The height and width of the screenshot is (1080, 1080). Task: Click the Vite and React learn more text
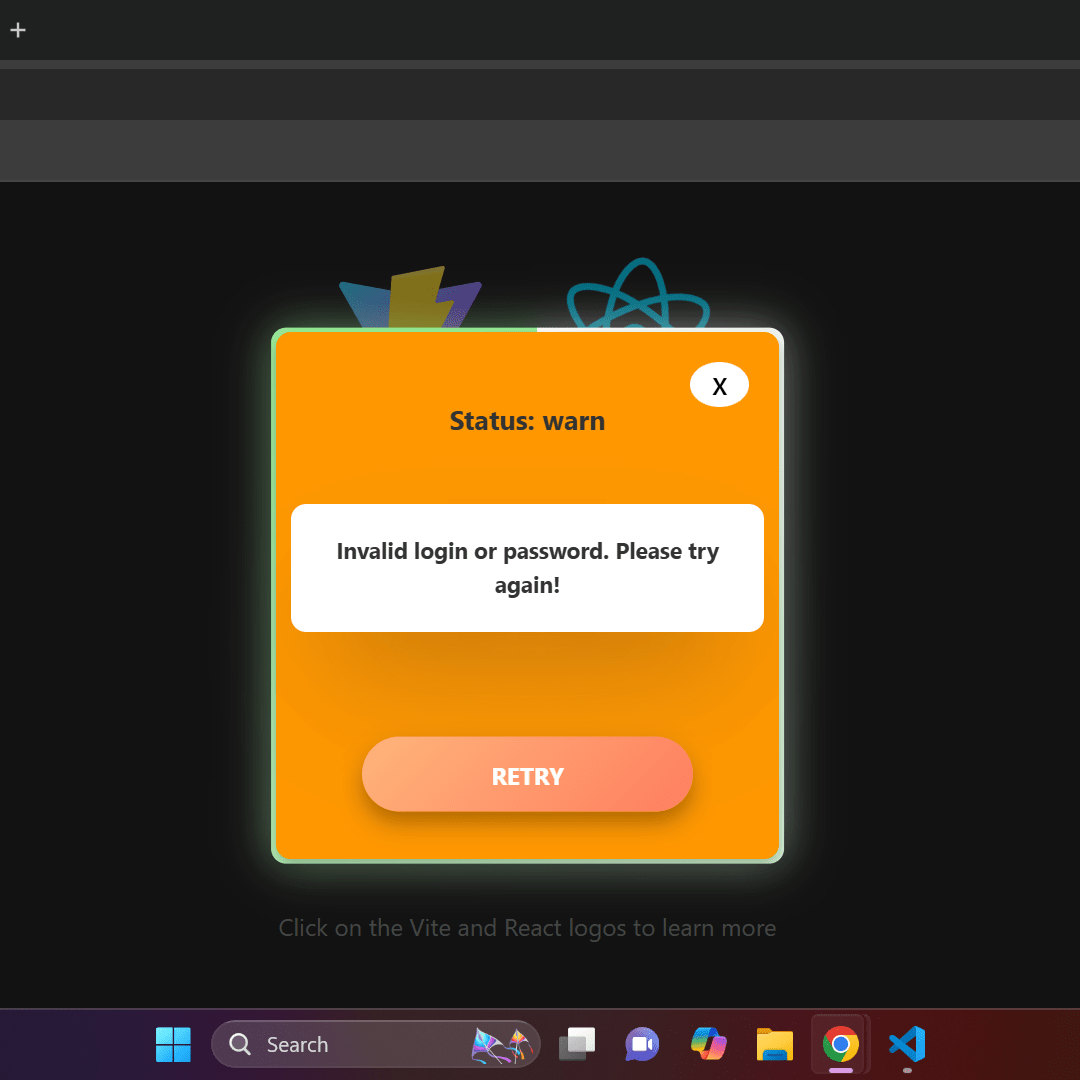(527, 928)
